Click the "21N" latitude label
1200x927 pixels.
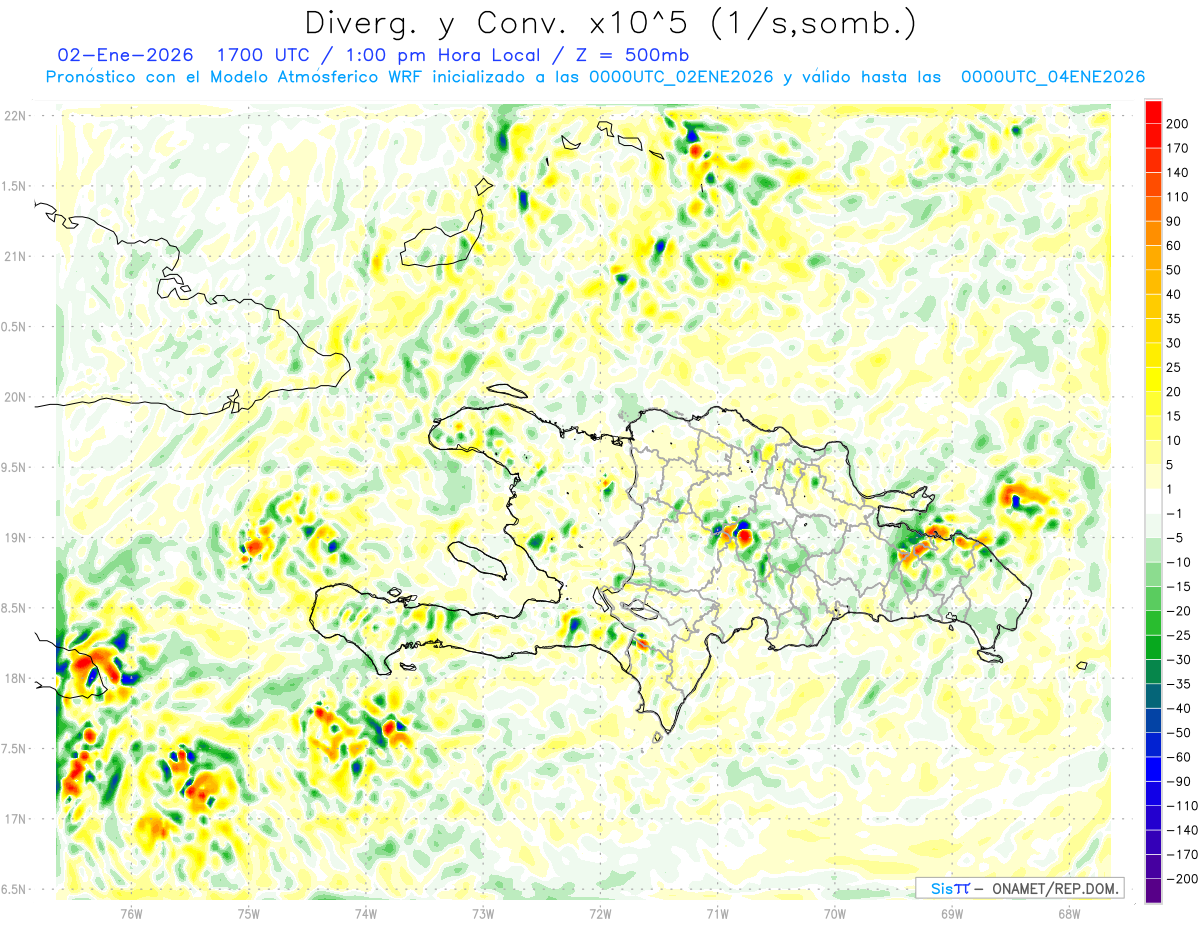click(15, 256)
